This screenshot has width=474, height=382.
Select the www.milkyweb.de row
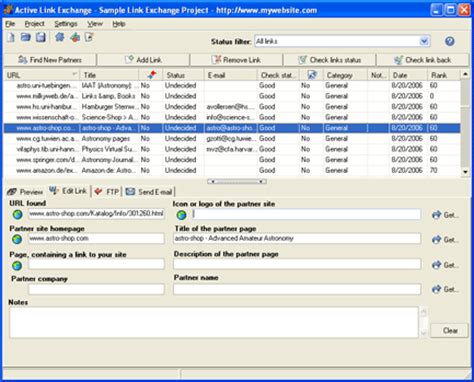(x=232, y=96)
